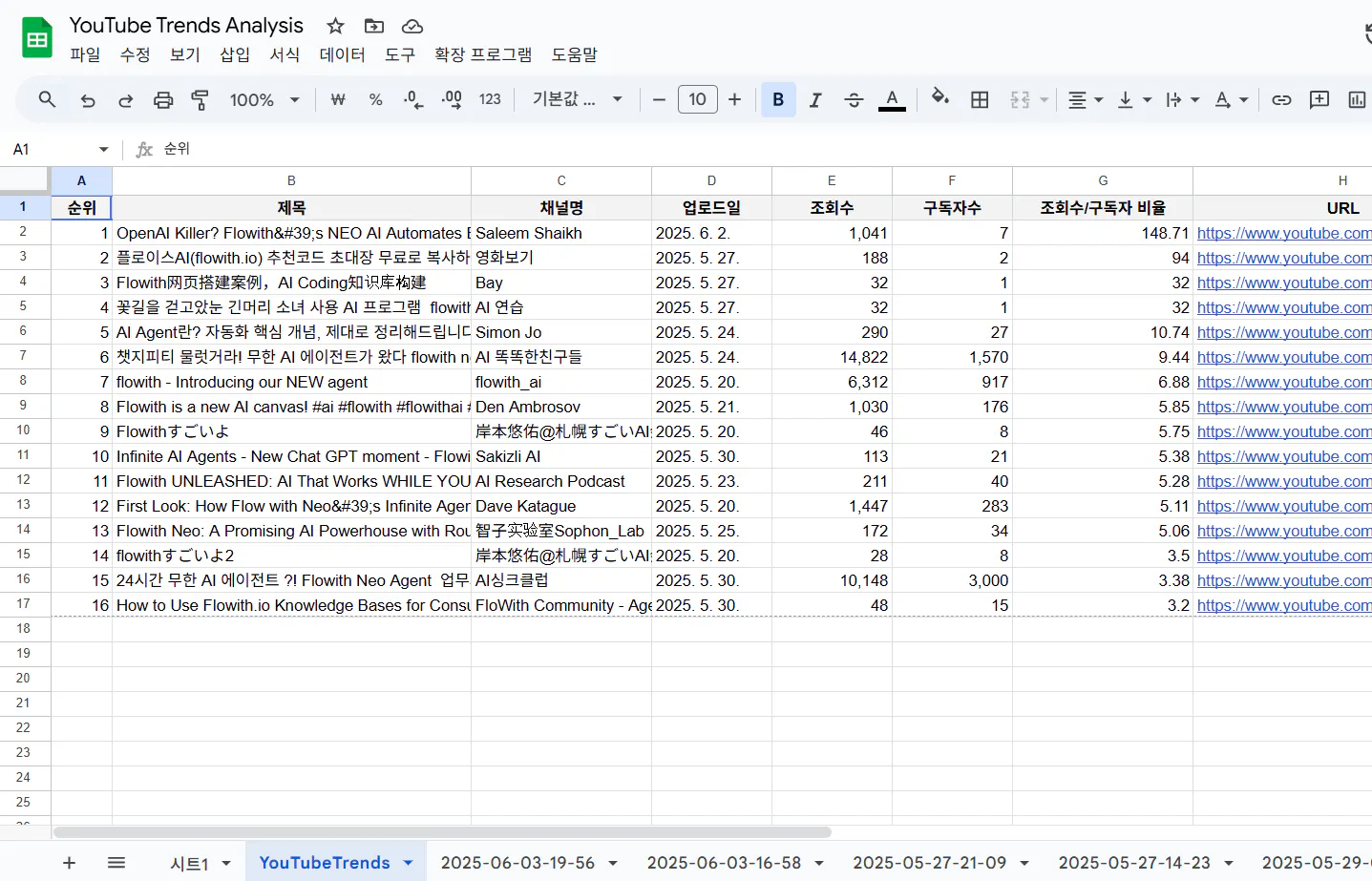Open the 보기 menu
This screenshot has height=881, width=1372.
click(x=185, y=54)
